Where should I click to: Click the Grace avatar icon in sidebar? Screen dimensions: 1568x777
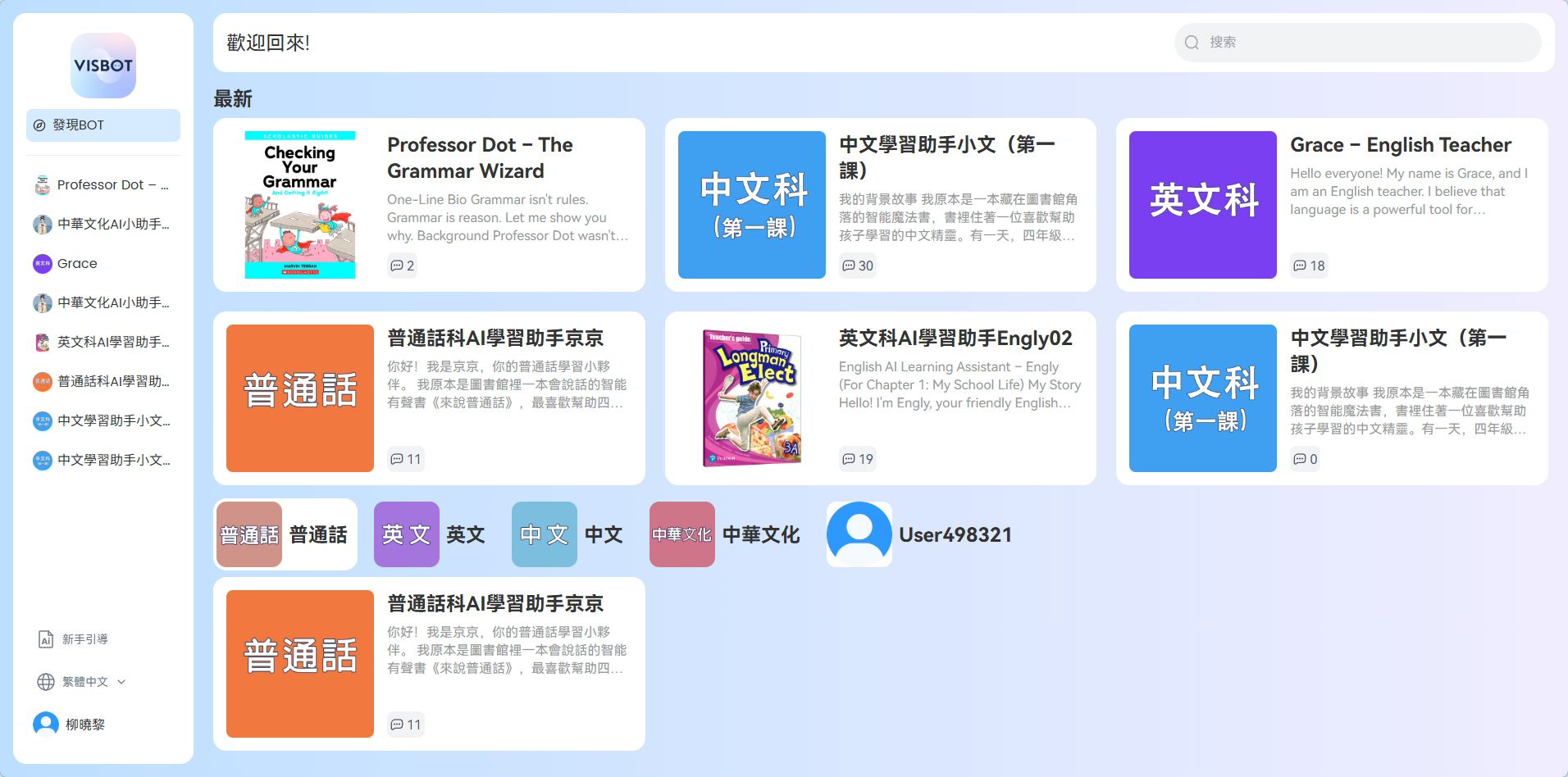pos(43,264)
